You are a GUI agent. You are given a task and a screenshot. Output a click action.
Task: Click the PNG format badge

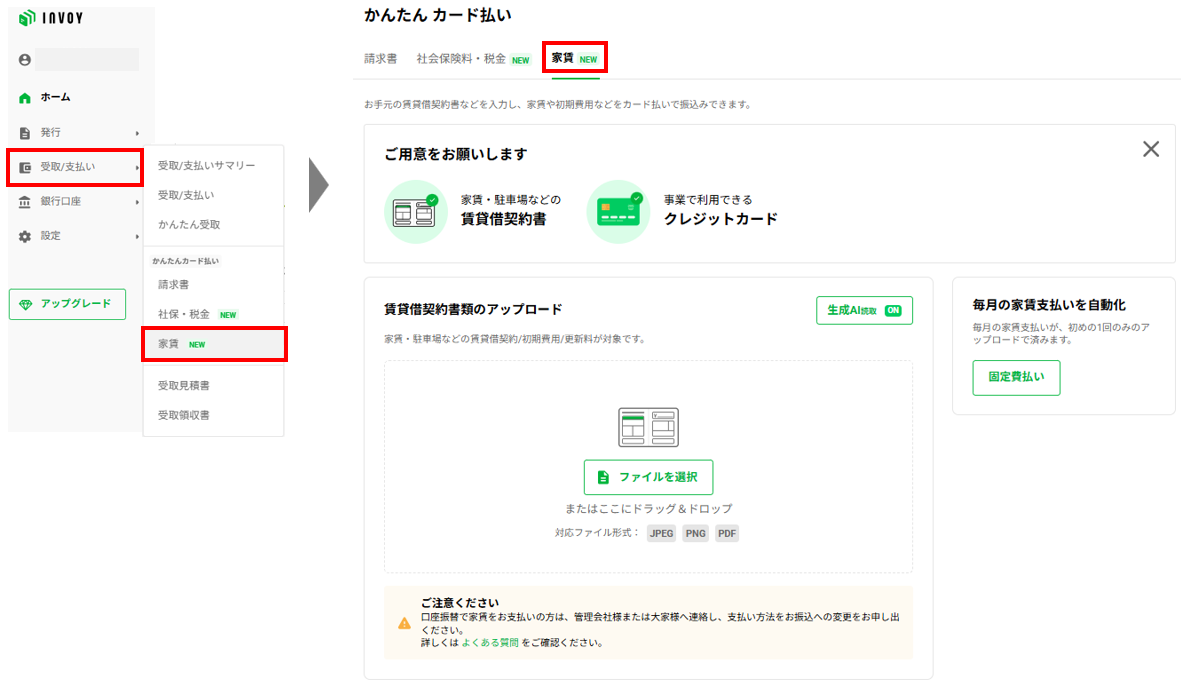click(x=695, y=534)
